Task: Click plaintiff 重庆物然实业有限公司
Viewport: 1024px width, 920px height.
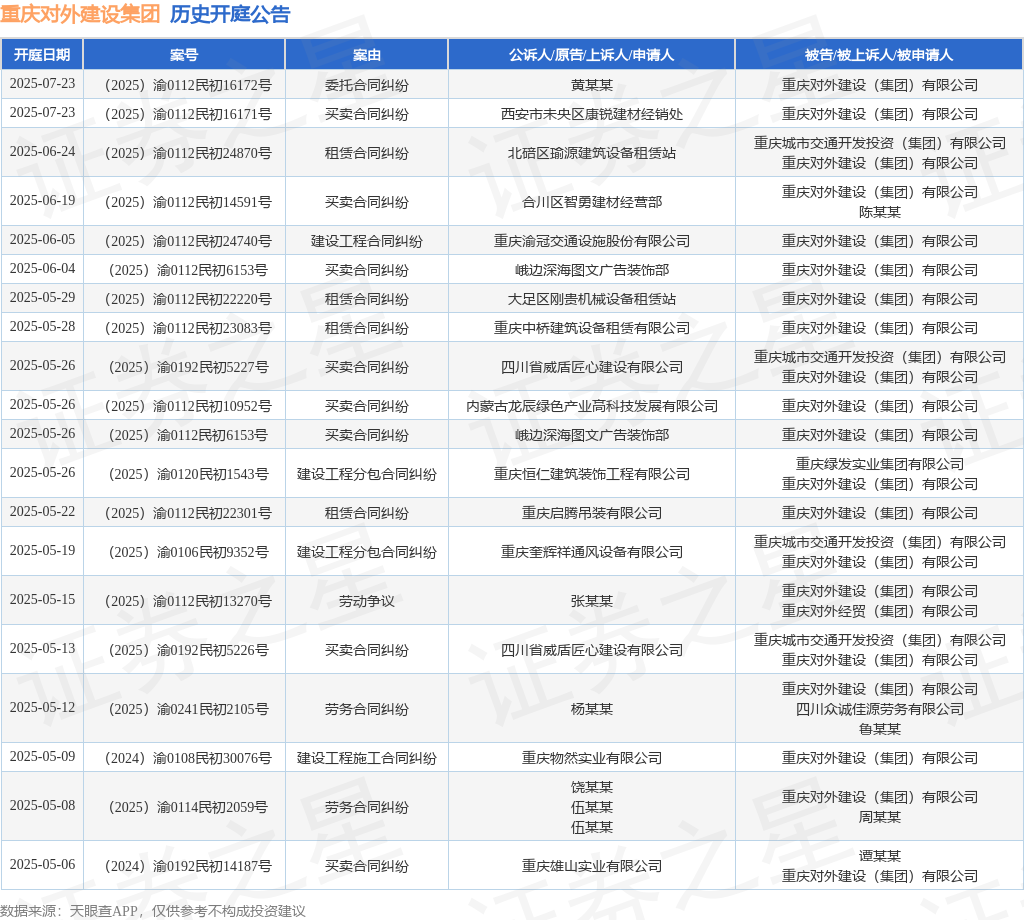Action: click(592, 758)
